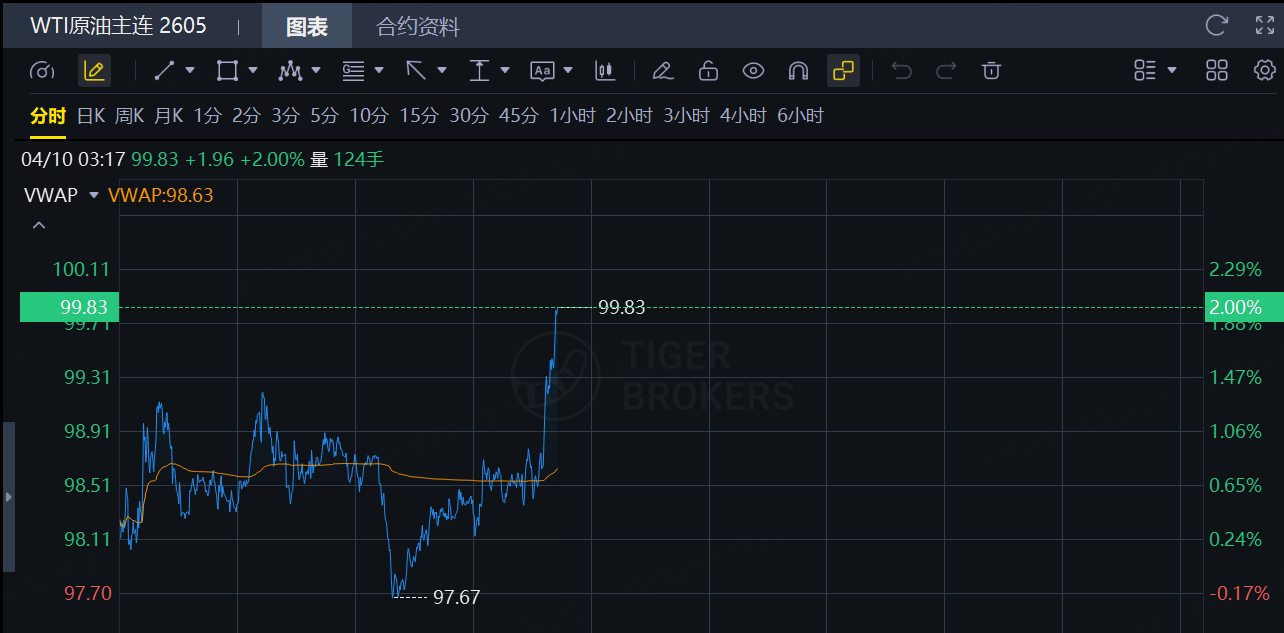Switch to the 合约资料 tab

(418, 27)
